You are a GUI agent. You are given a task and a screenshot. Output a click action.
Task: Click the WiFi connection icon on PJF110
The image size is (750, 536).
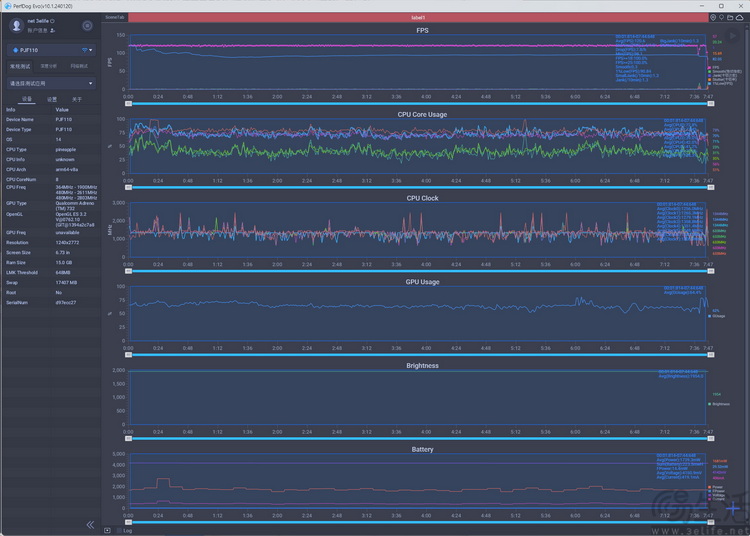pos(84,50)
